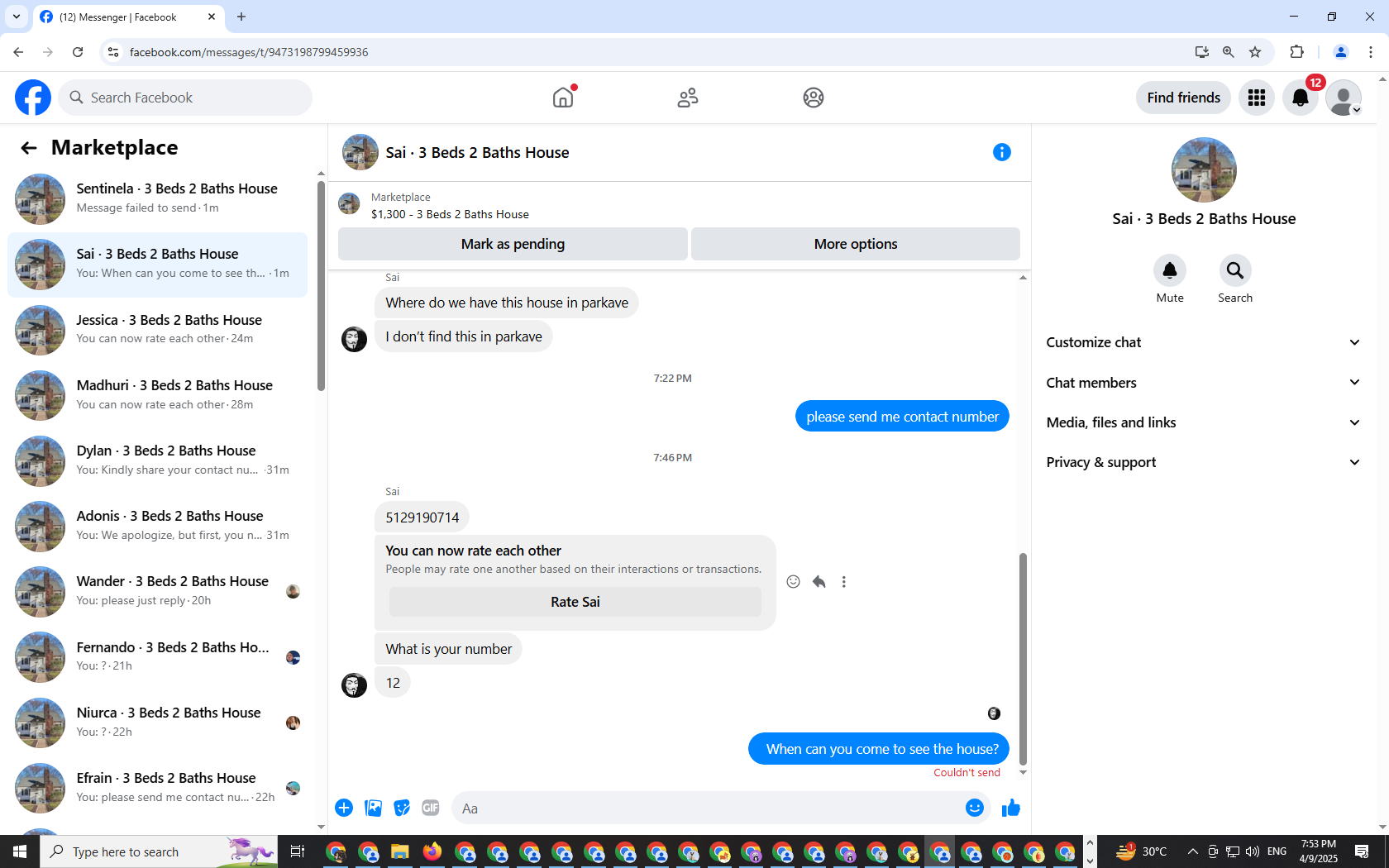1389x868 pixels.
Task: Attach a photo using the image icon
Action: pyautogui.click(x=374, y=808)
